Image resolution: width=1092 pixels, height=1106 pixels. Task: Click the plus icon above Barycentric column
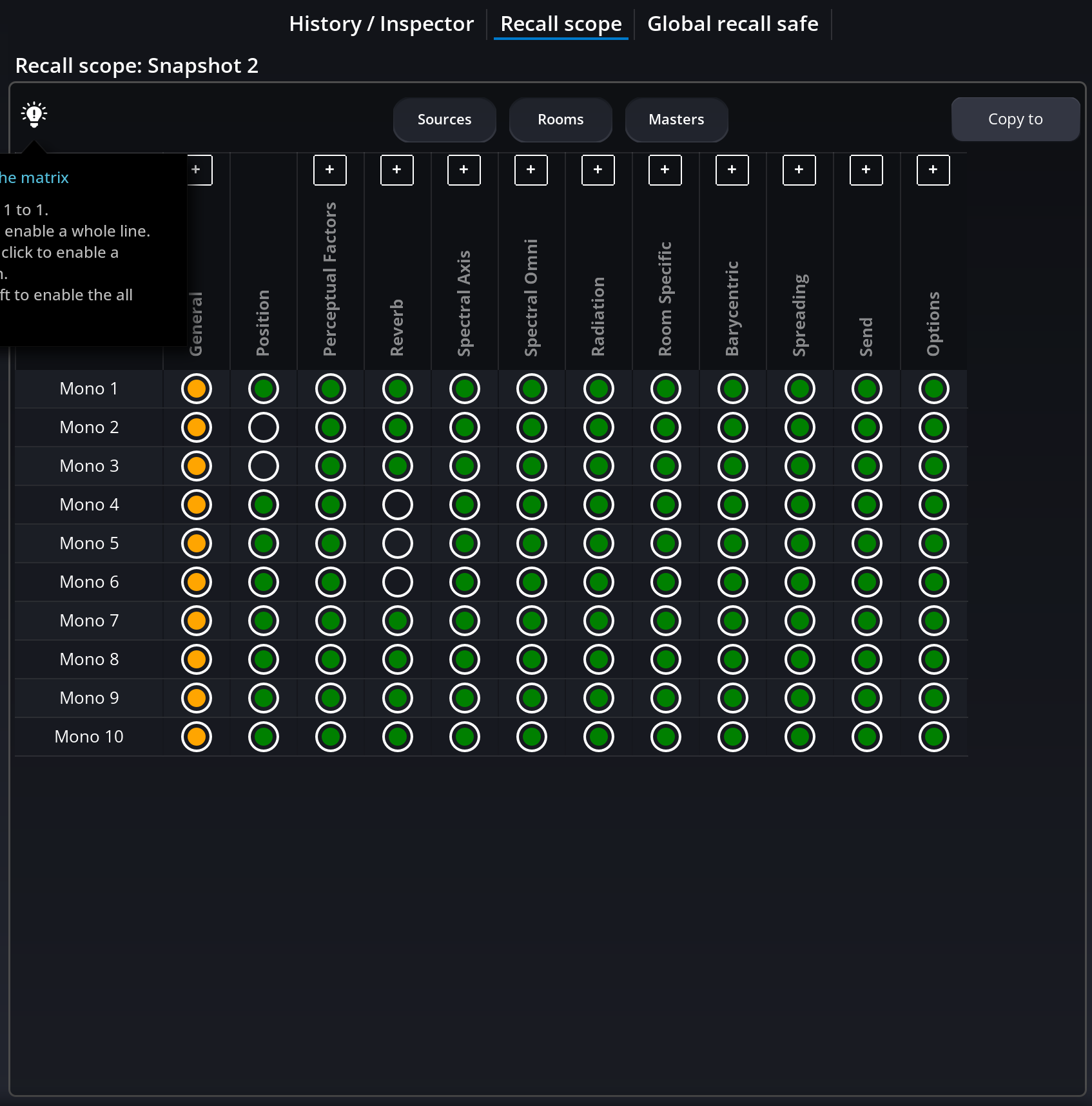pyautogui.click(x=732, y=170)
